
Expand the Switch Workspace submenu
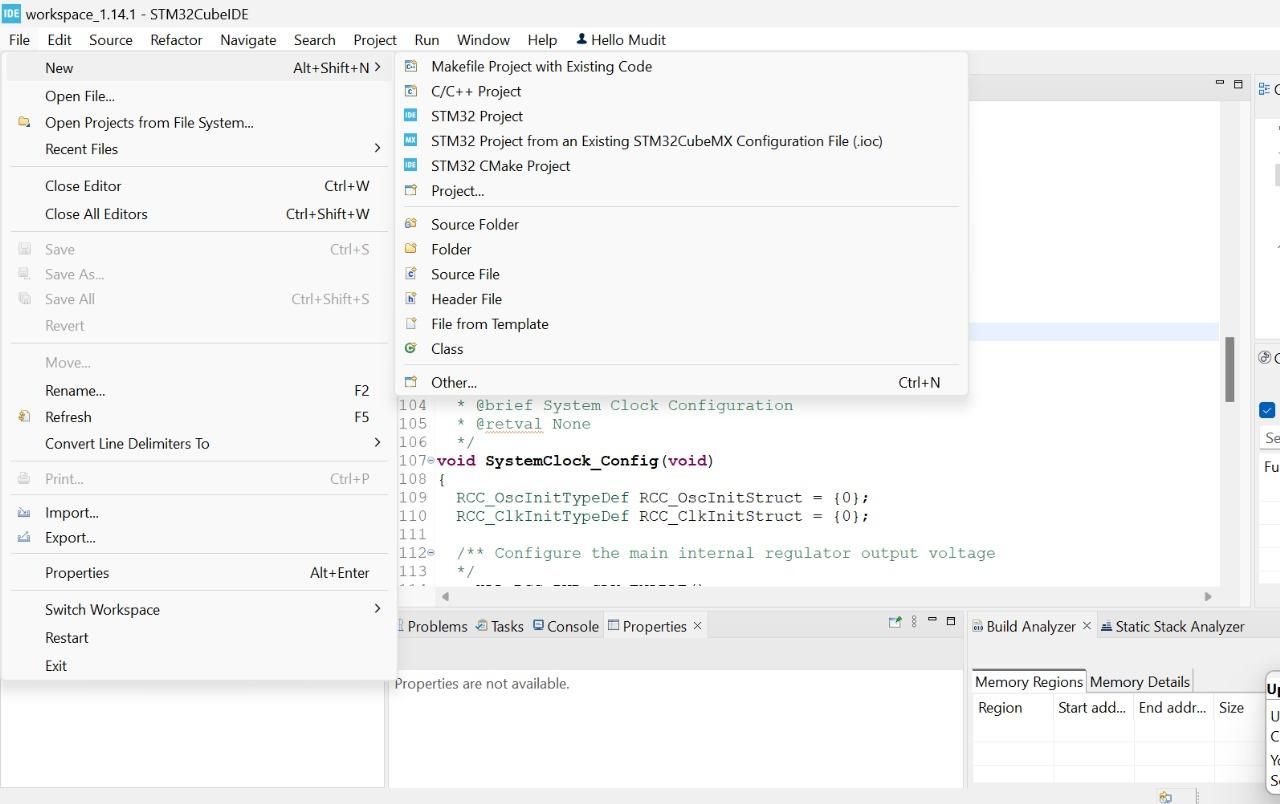pyautogui.click(x=377, y=609)
